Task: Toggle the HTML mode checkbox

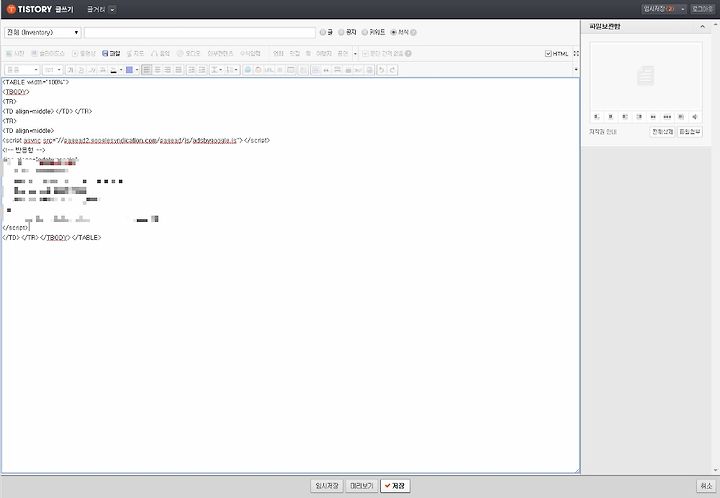Action: [548, 54]
